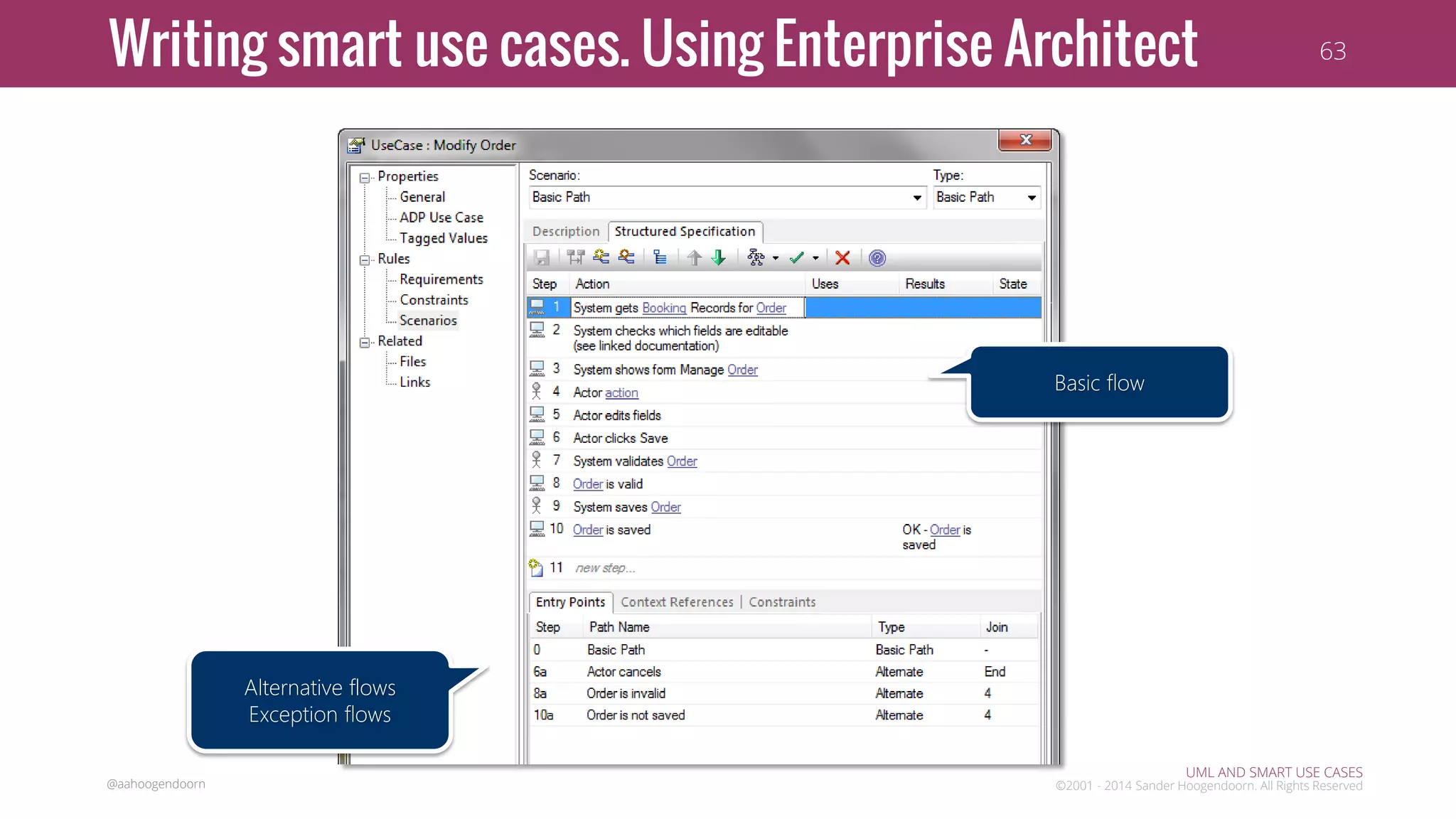This screenshot has width=1456, height=819.
Task: Select entry point row 8a 'Order is invalid'
Action: [x=785, y=693]
